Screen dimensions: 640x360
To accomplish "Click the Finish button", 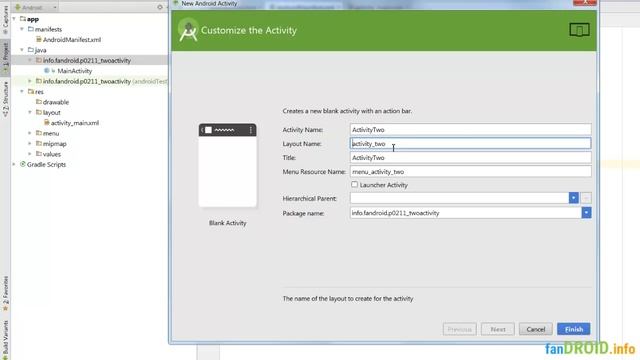I will click(573, 329).
